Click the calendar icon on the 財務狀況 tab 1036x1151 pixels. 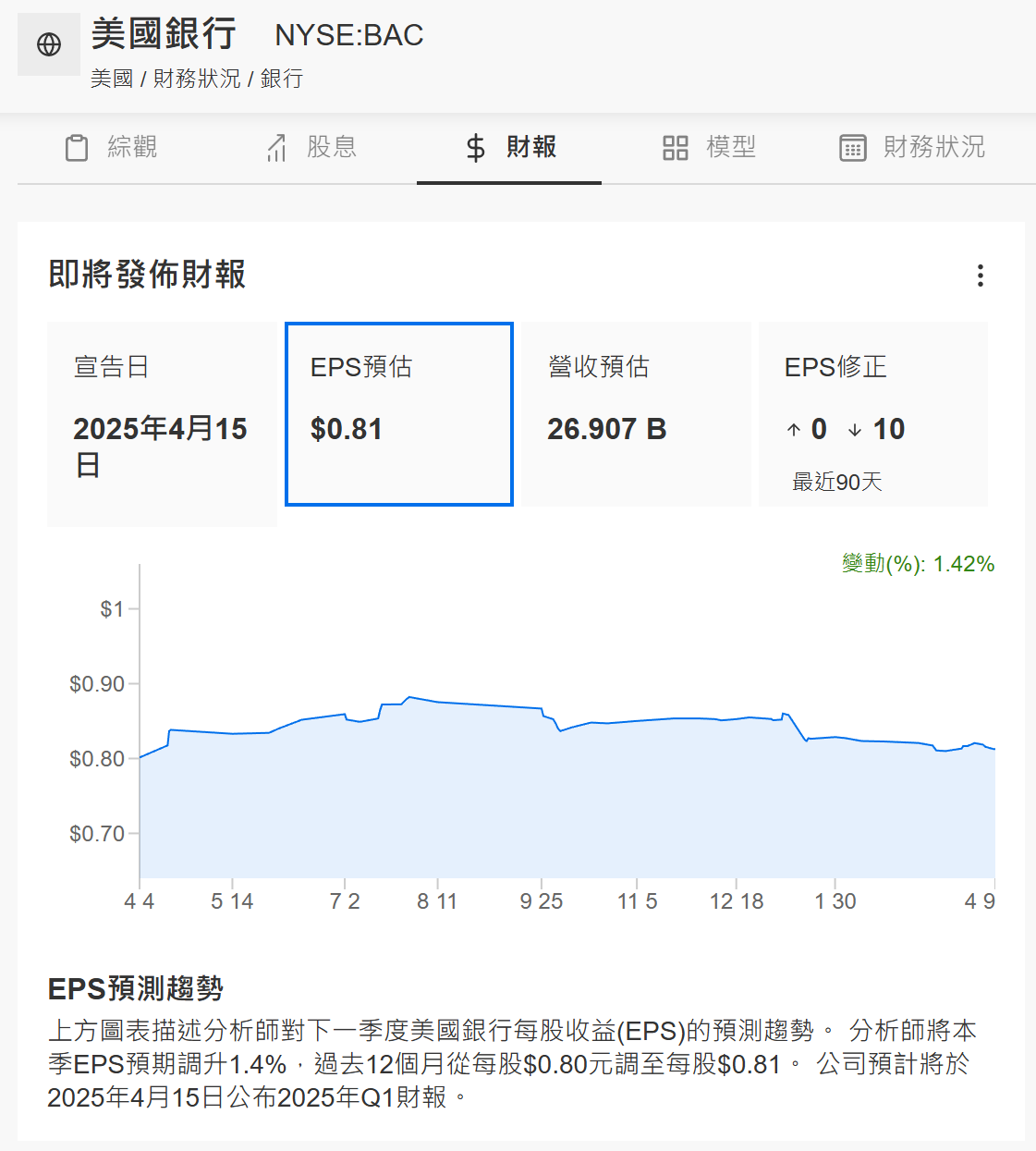click(853, 148)
